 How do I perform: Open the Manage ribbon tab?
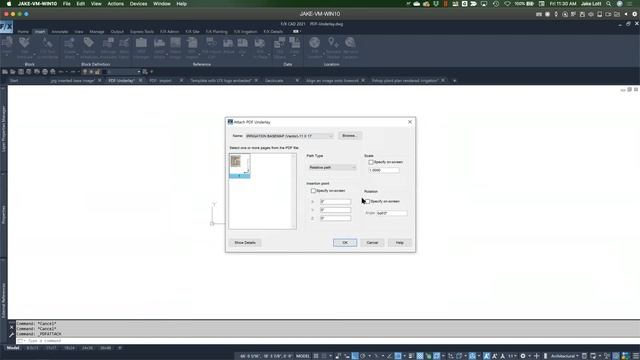click(x=97, y=31)
